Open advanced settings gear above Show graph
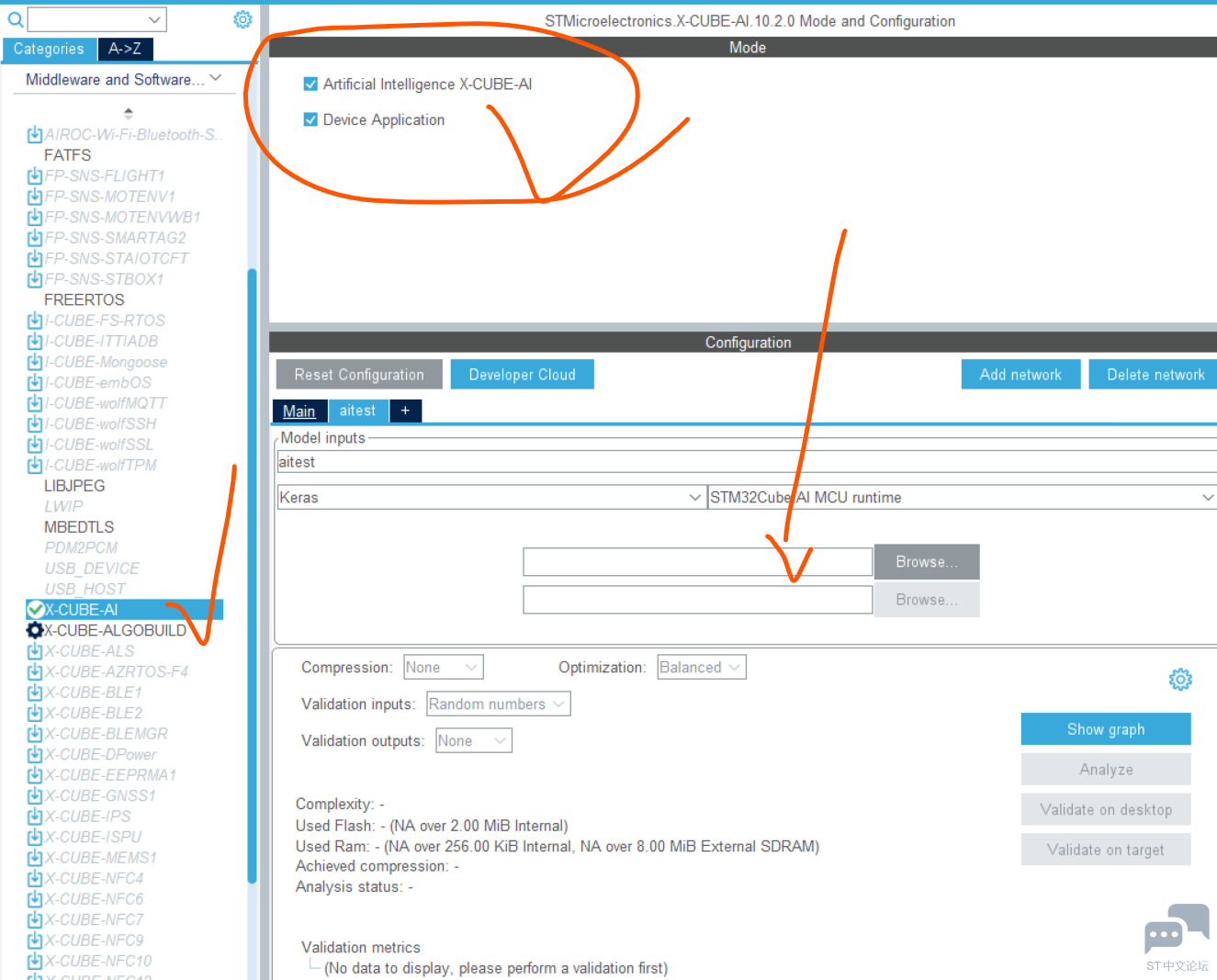This screenshot has height=980, width=1217. click(1180, 679)
